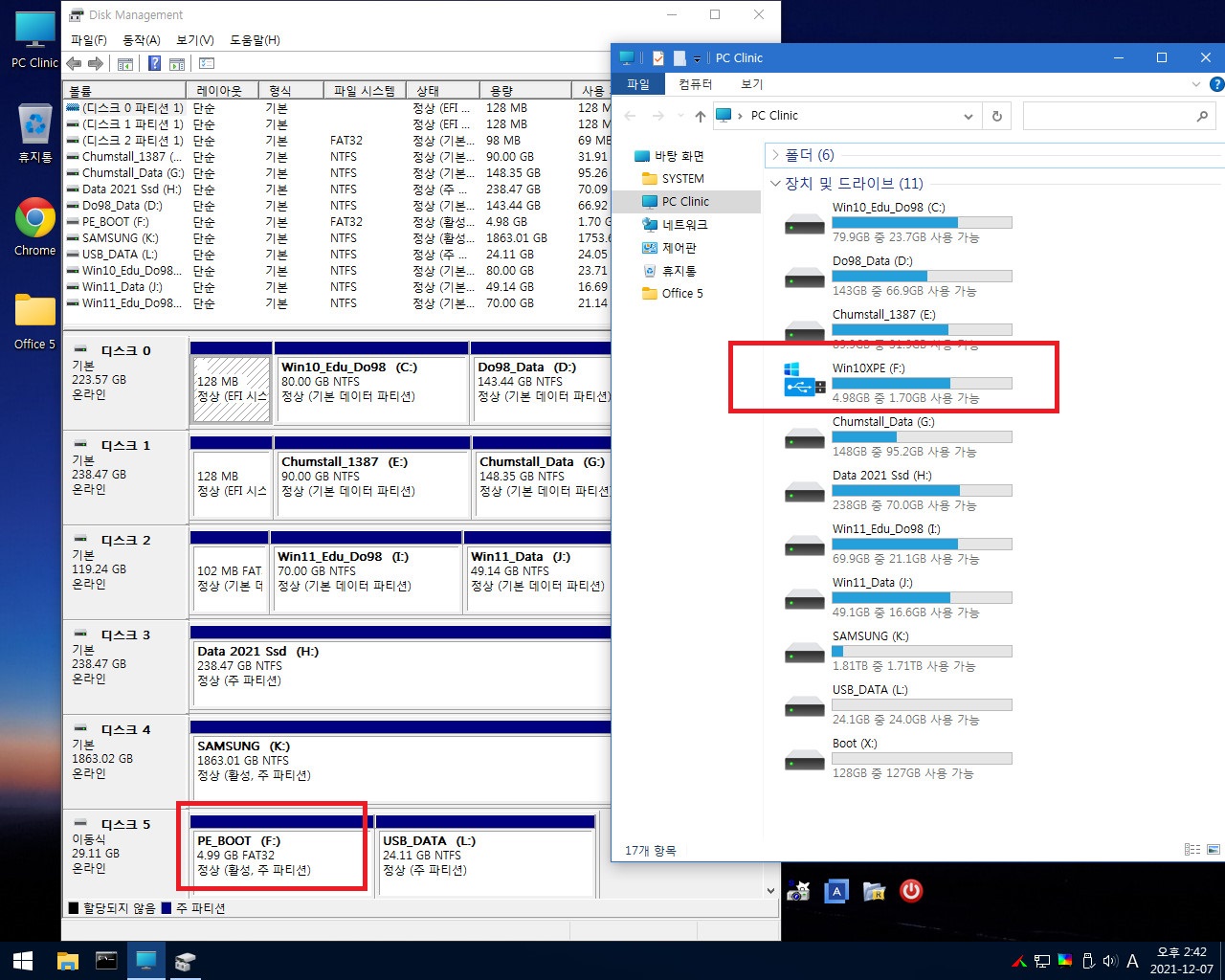
Task: Click the PE_BOOT (F:) partition on 디스크 5
Action: (x=280, y=855)
